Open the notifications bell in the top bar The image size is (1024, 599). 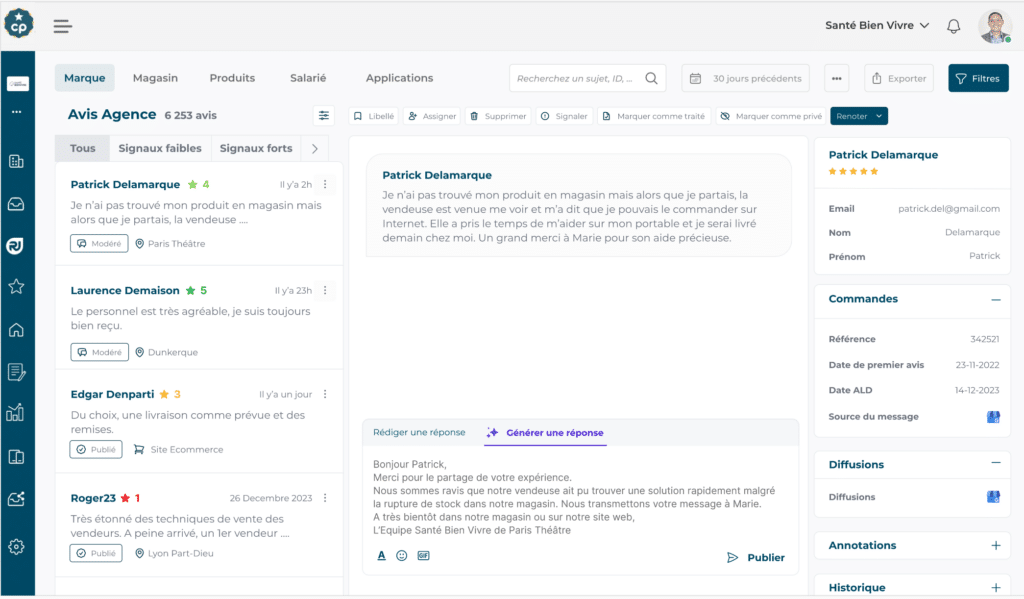click(x=953, y=26)
